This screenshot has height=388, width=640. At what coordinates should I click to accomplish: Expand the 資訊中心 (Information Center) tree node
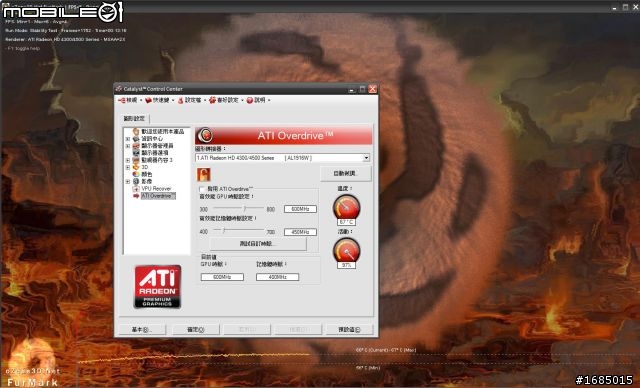click(128, 139)
